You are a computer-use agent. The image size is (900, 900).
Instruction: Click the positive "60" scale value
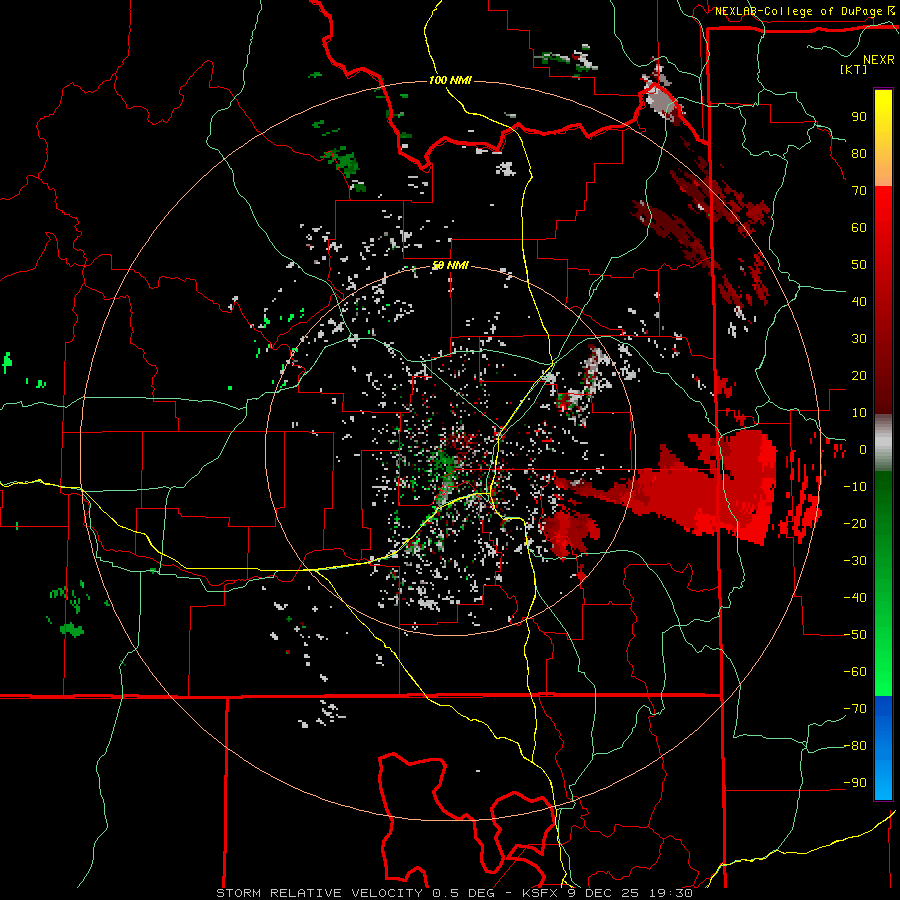(x=859, y=228)
